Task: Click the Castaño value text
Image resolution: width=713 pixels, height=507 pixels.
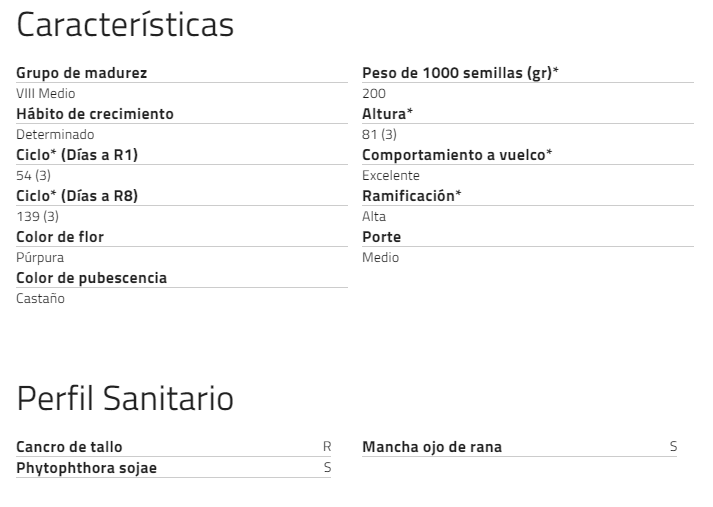Action: pos(40,298)
